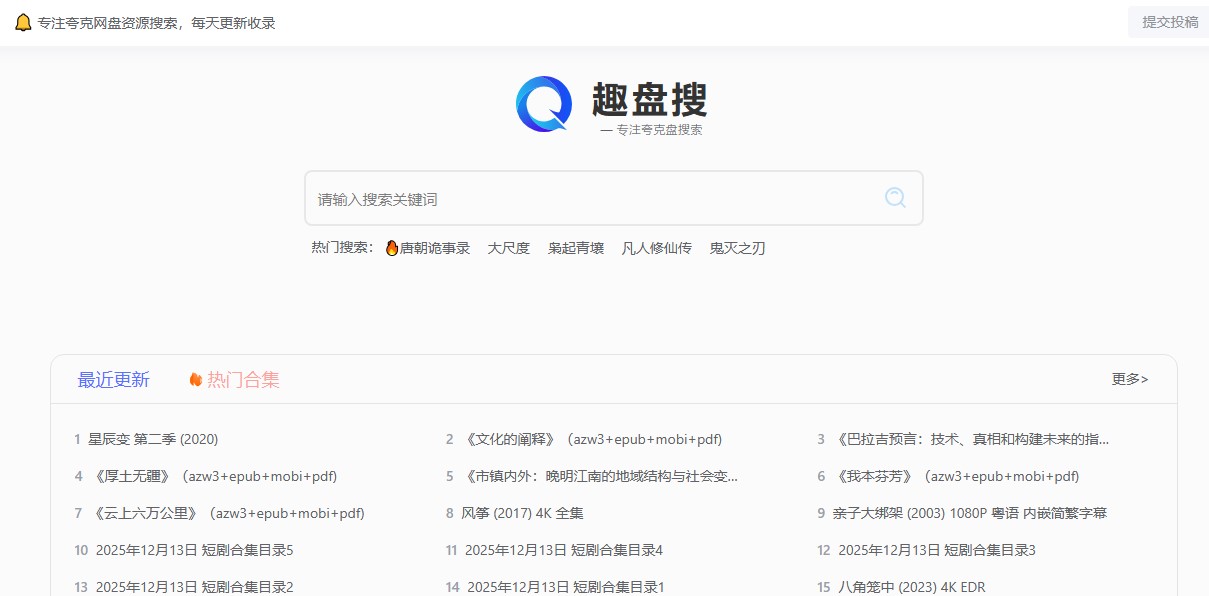
Task: Search hot keyword 唐朝诡事录
Action: click(x=436, y=248)
